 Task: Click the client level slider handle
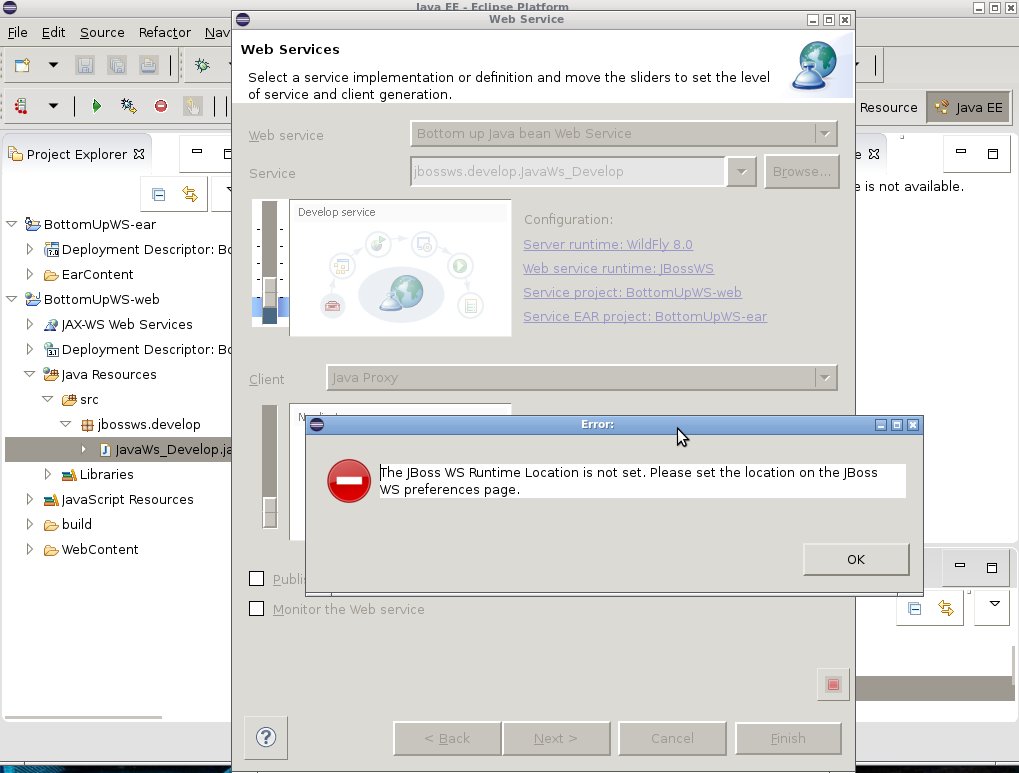[270, 512]
